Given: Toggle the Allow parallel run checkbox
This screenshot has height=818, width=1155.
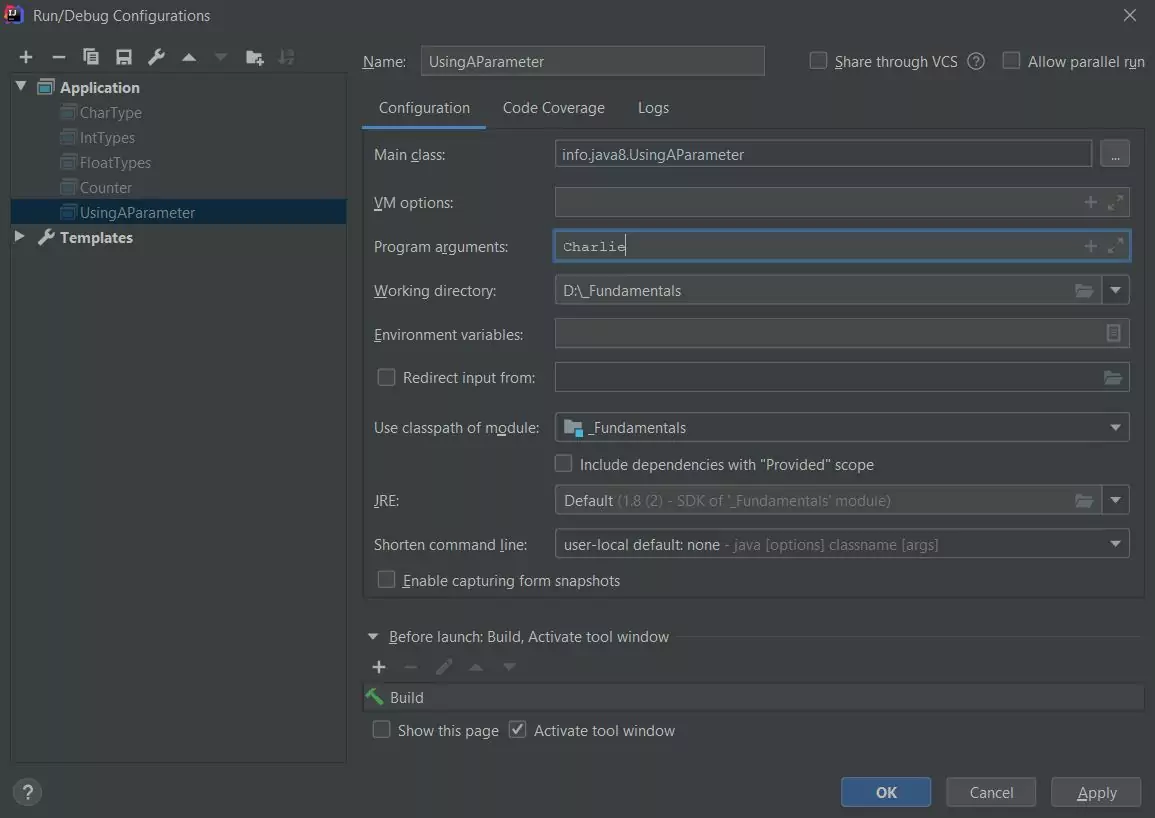Looking at the screenshot, I should (x=1011, y=61).
